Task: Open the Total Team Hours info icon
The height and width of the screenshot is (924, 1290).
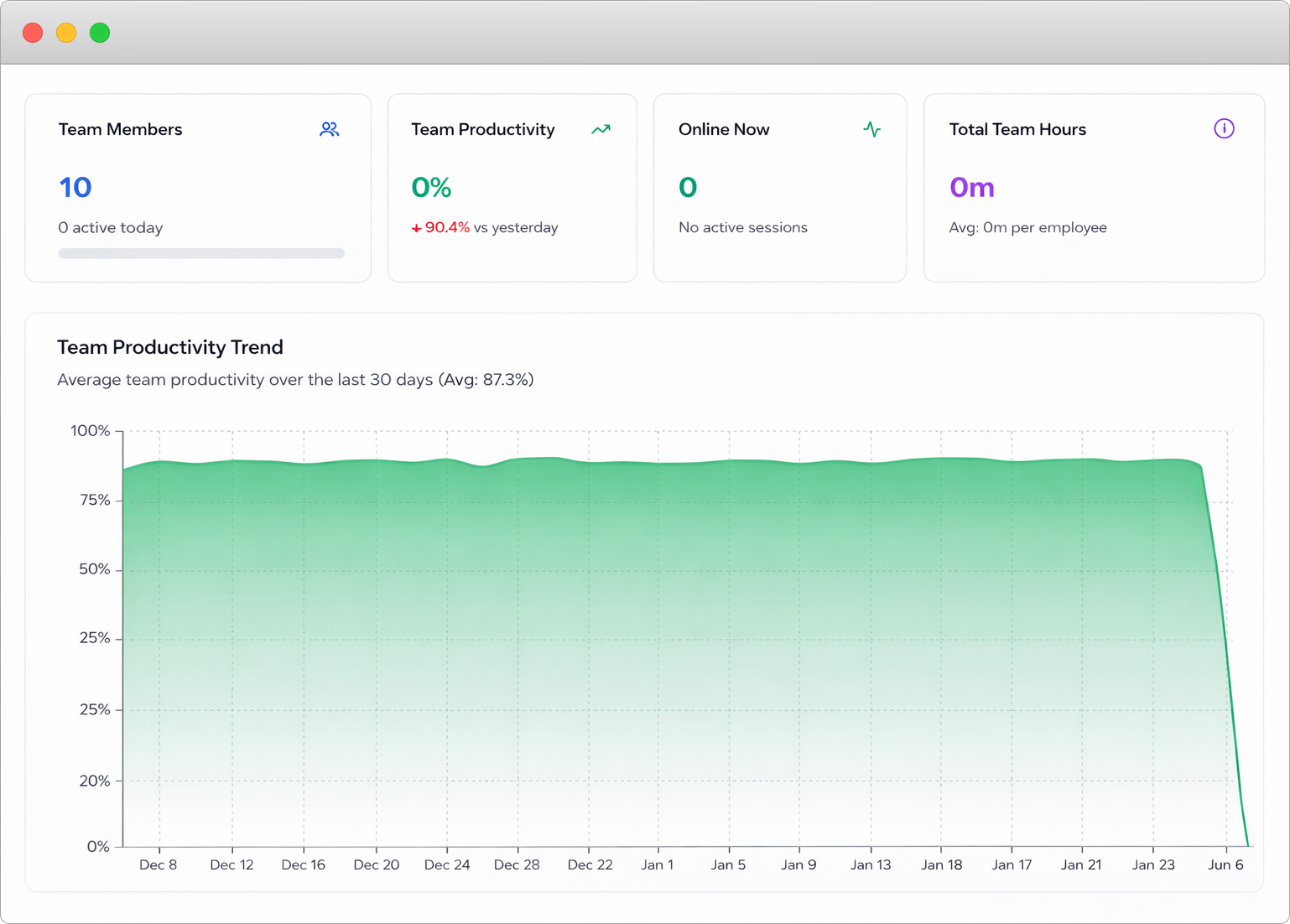Action: tap(1224, 128)
